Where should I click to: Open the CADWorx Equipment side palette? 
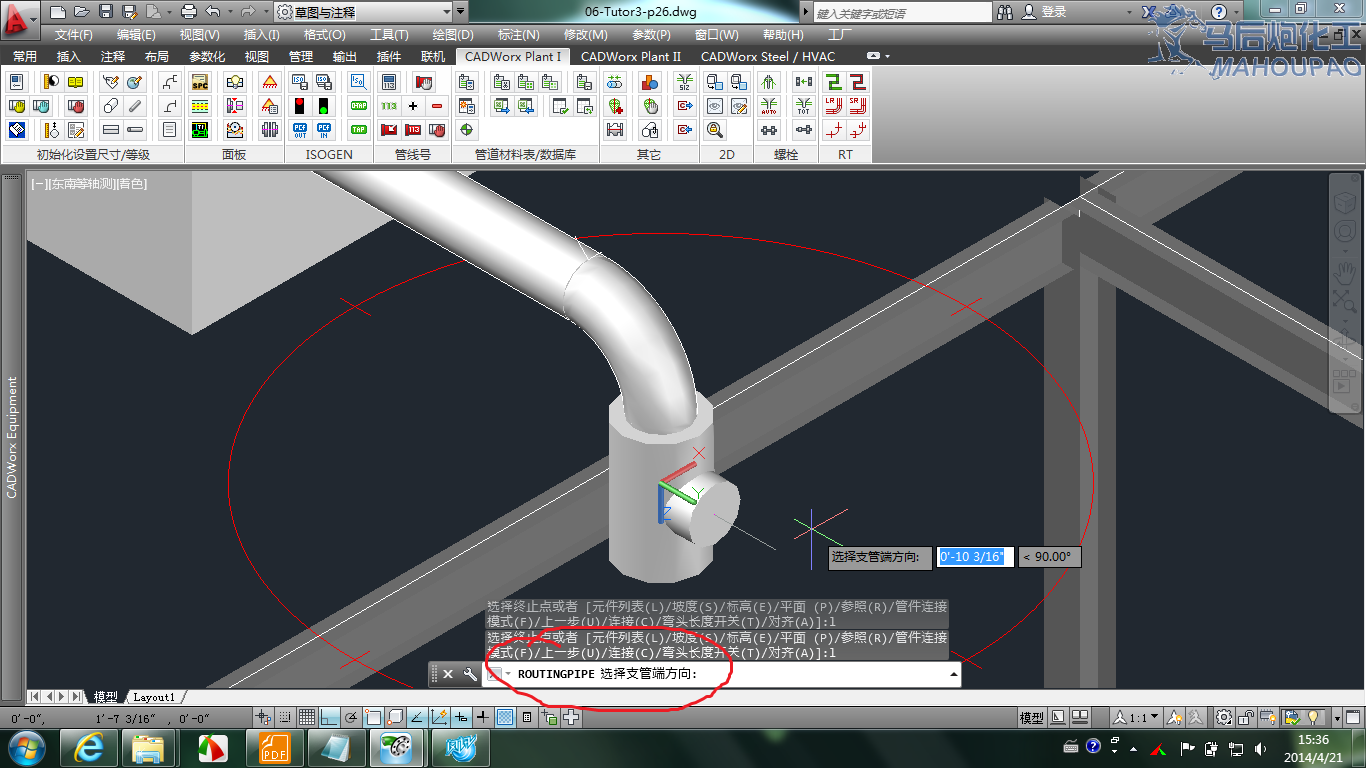click(12, 436)
